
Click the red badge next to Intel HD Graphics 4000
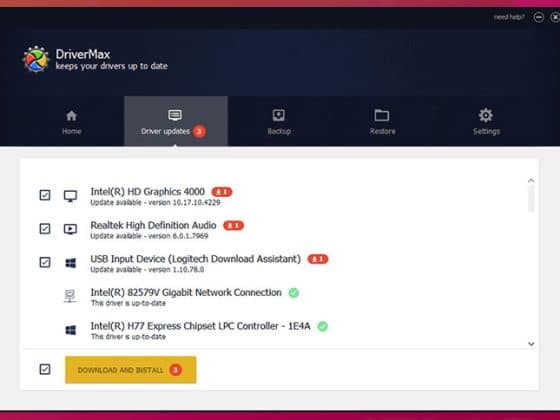(x=222, y=192)
